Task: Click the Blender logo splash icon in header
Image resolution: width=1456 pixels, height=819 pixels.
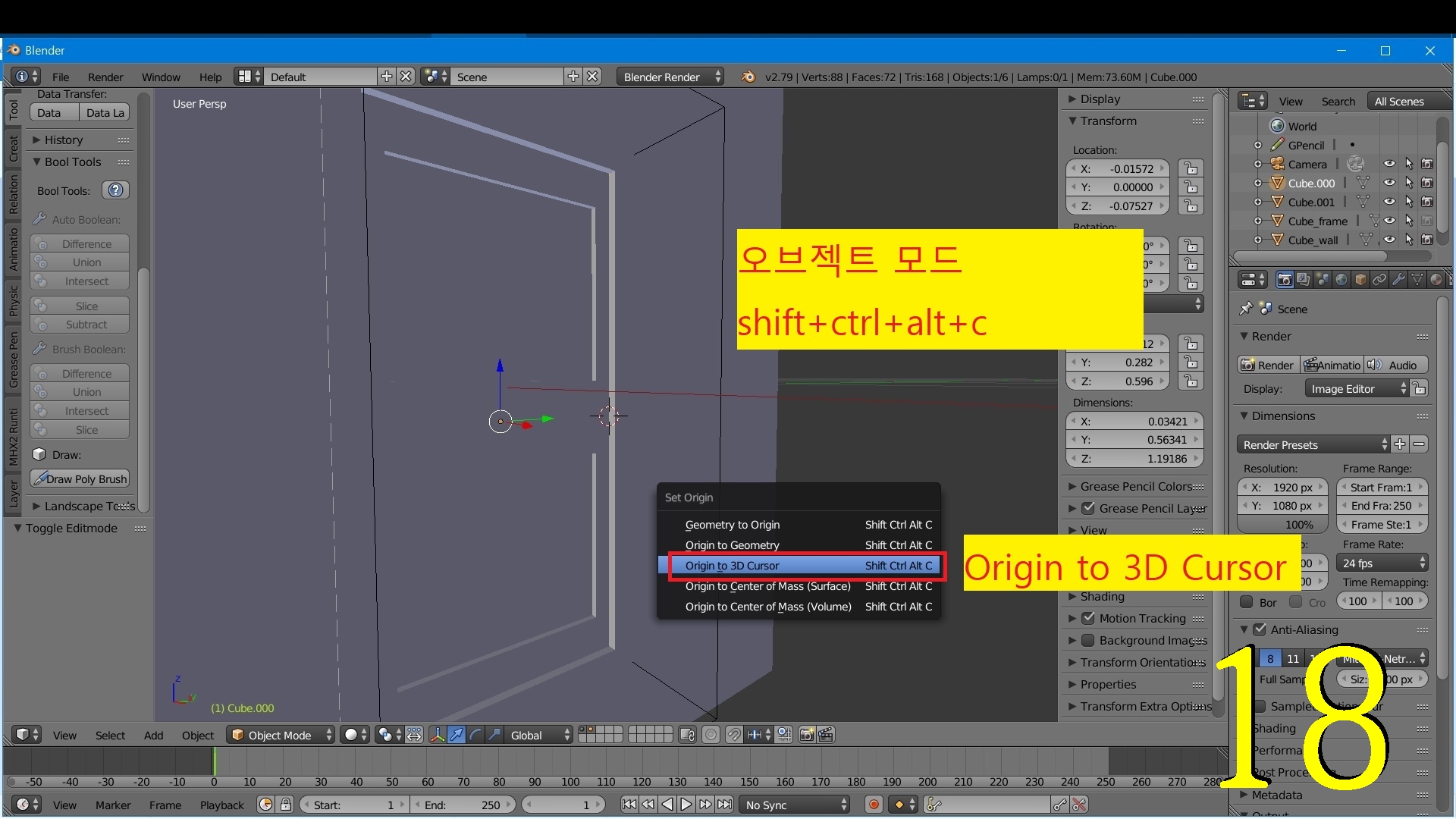Action: click(748, 77)
